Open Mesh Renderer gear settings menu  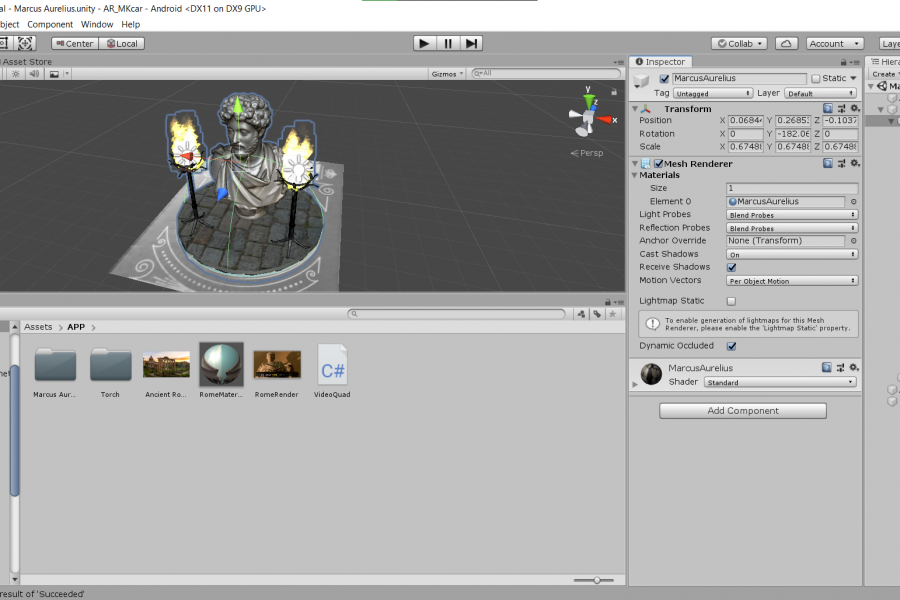854,163
